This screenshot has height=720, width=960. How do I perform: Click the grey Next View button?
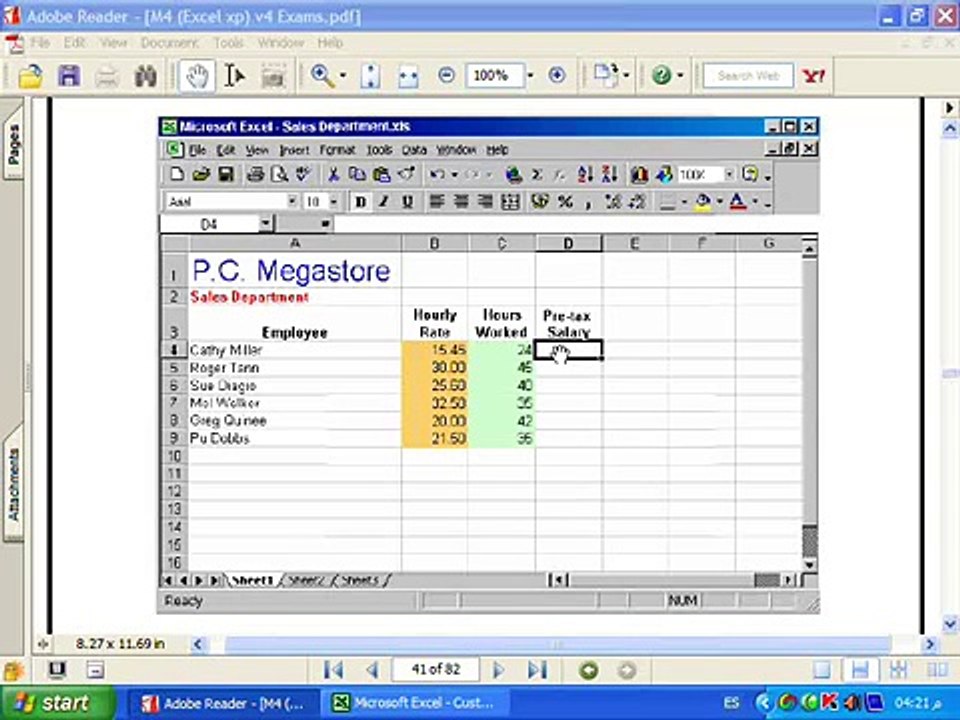pyautogui.click(x=626, y=670)
